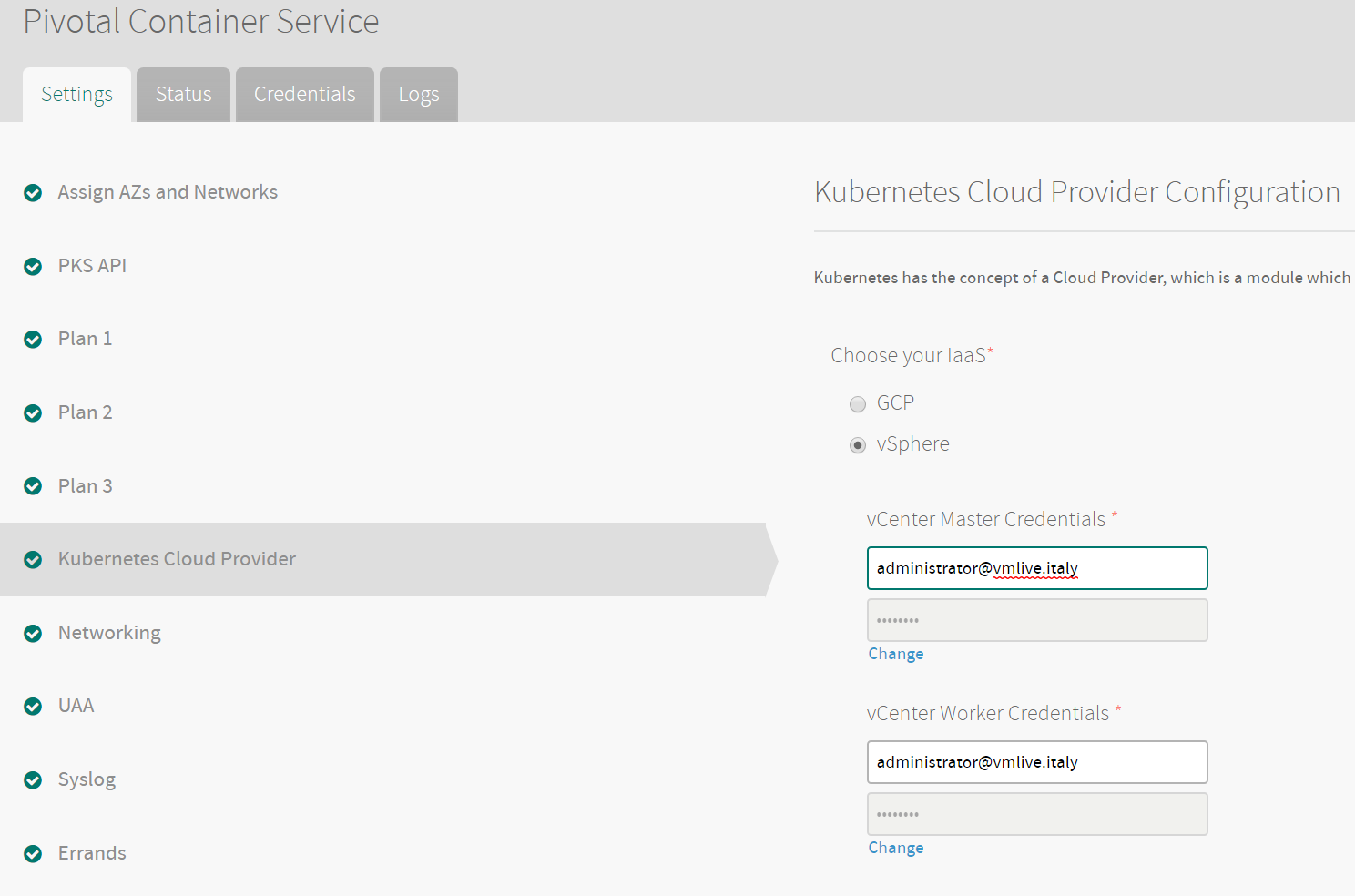Click the green checkmark beside Syslog

tap(33, 780)
